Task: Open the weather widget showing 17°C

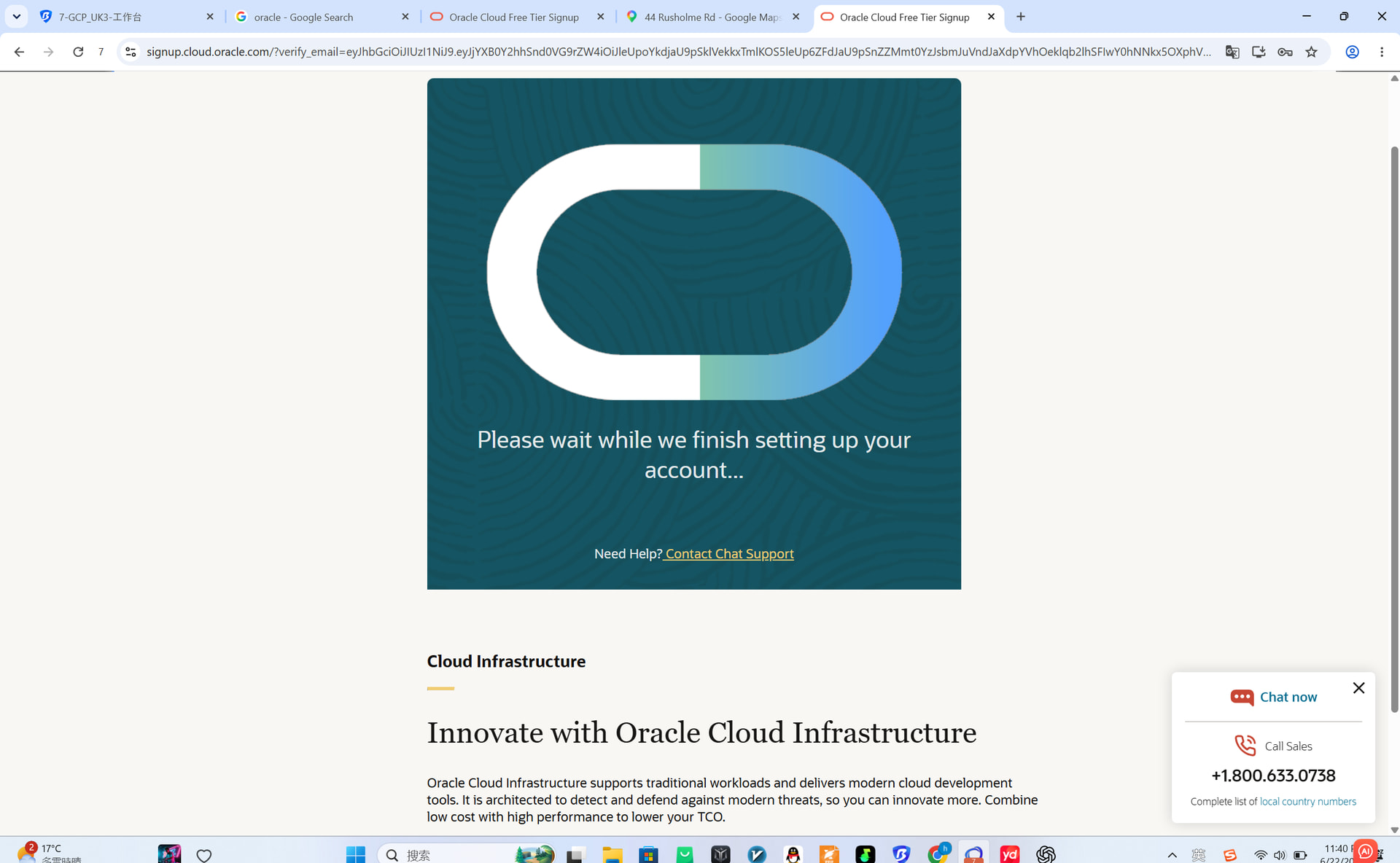Action: [50, 853]
